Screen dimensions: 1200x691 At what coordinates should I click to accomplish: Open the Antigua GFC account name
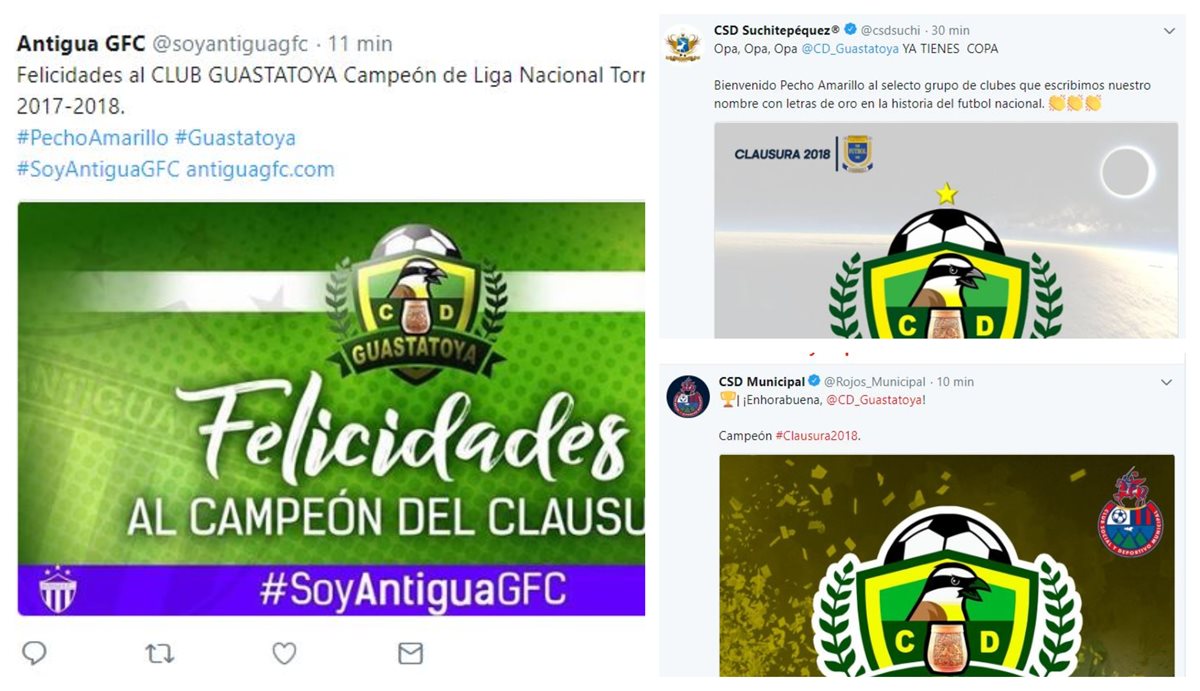click(81, 44)
